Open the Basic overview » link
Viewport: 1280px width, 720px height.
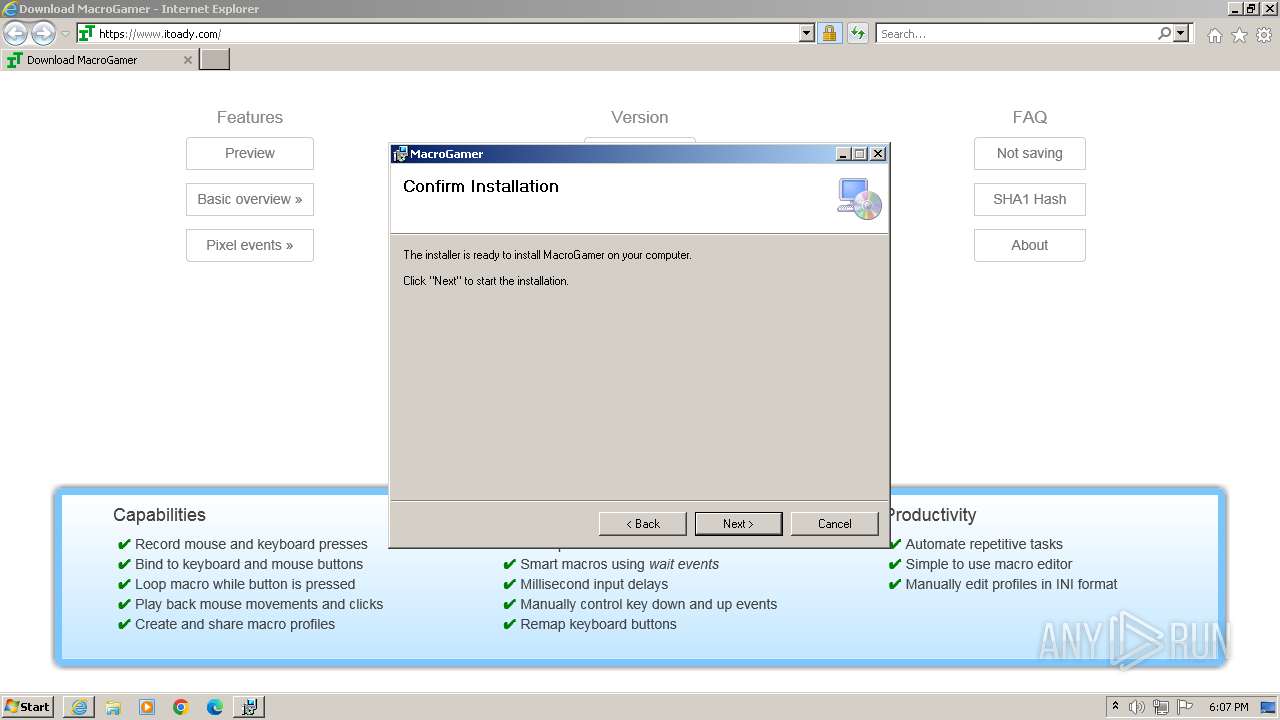click(x=250, y=199)
